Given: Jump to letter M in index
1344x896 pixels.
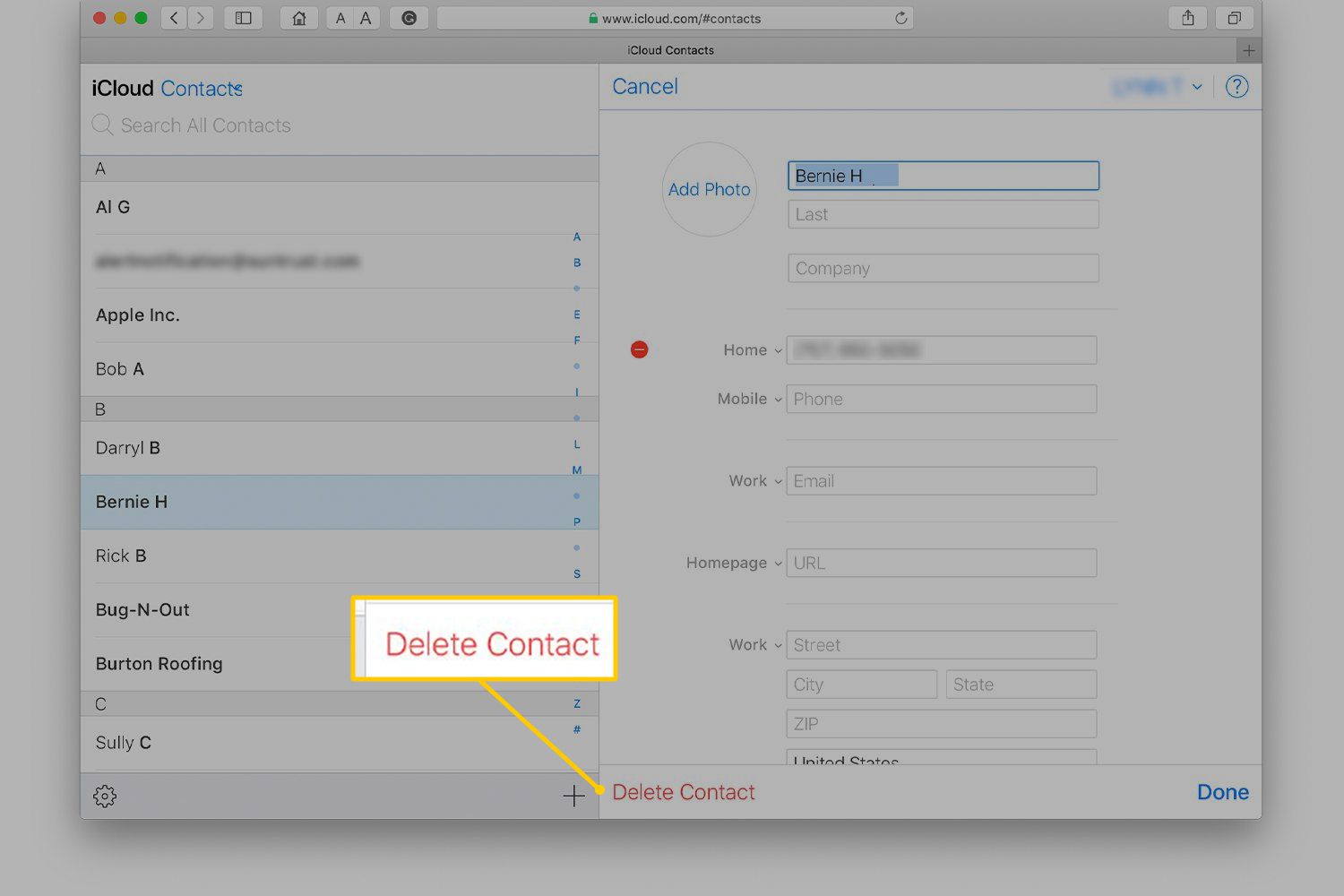Looking at the screenshot, I should point(577,470).
